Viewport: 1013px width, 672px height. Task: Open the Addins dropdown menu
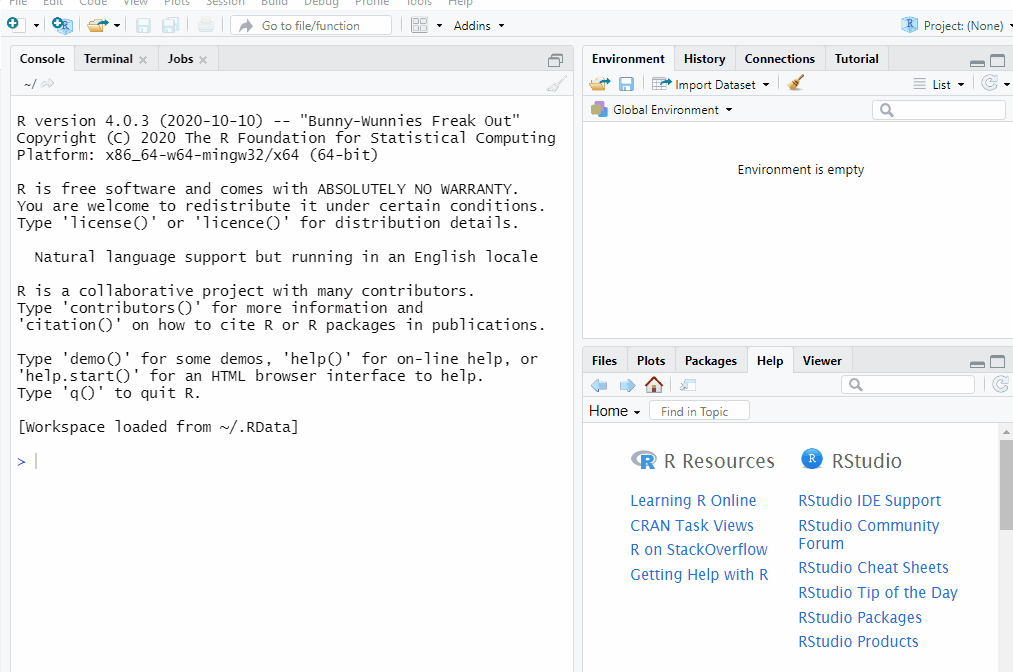479,26
